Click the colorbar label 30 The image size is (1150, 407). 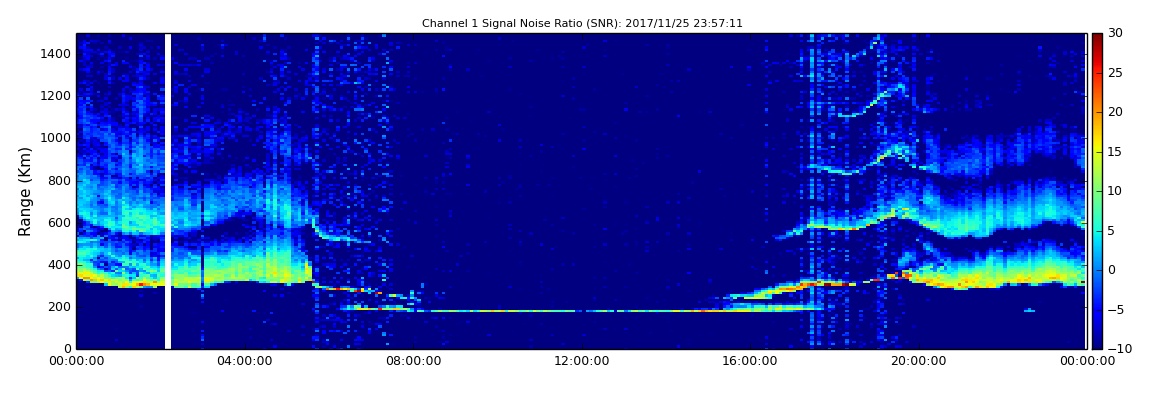pyautogui.click(x=1116, y=33)
